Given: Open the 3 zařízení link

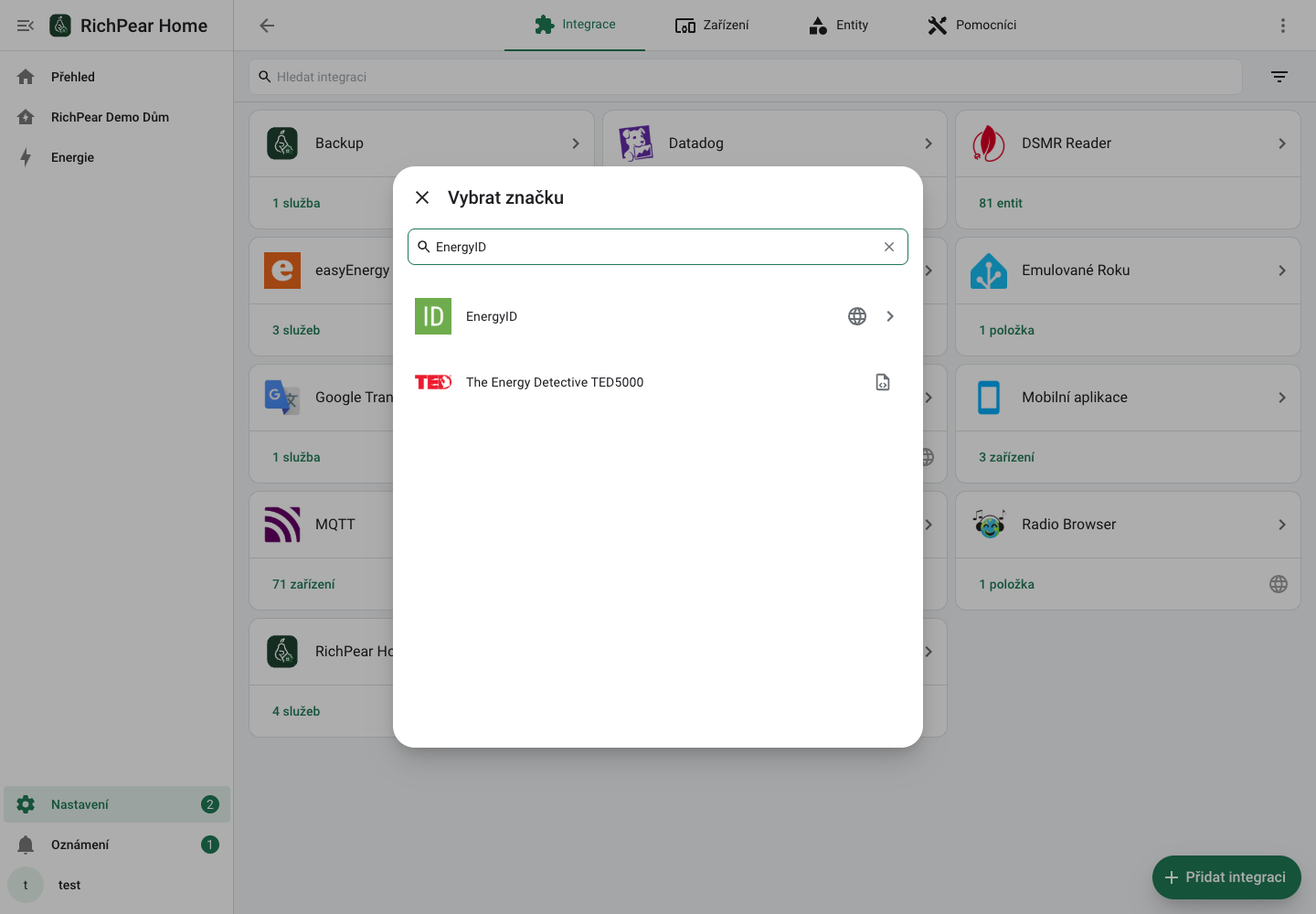Looking at the screenshot, I should coord(1007,457).
